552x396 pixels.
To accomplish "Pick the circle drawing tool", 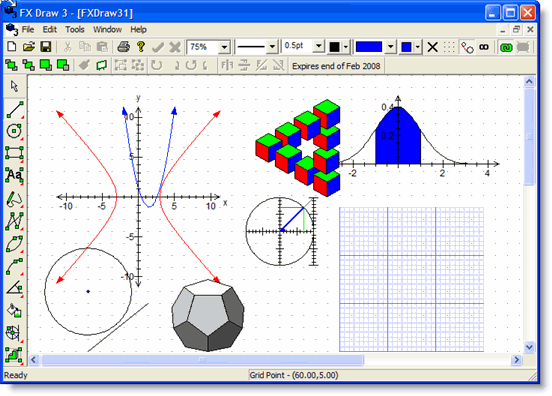I will 14,131.
